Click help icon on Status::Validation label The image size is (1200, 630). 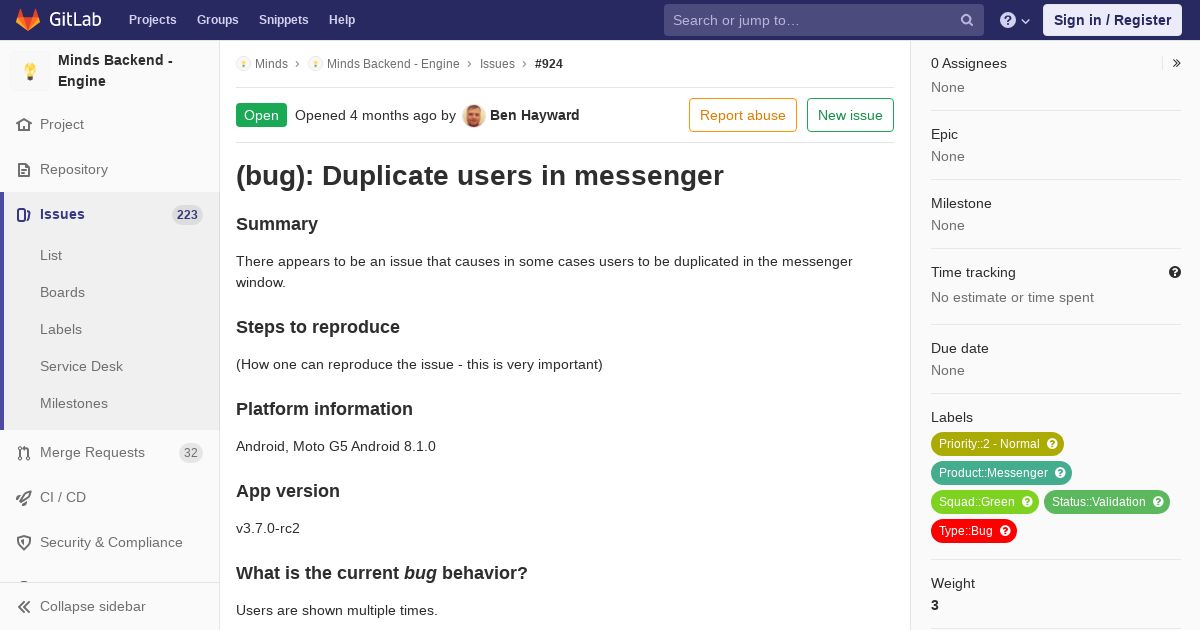pos(1158,502)
